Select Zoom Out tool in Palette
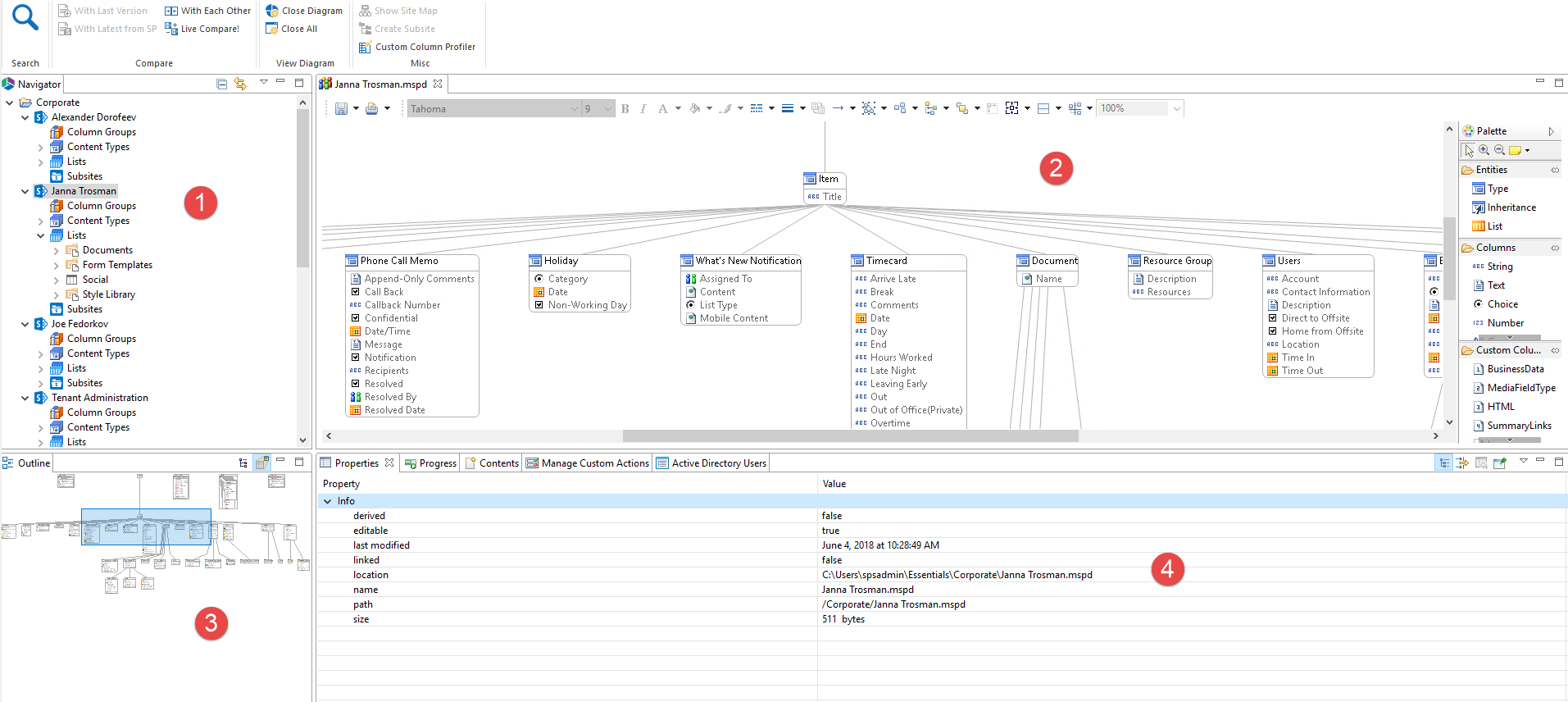1568x702 pixels. pyautogui.click(x=1499, y=150)
